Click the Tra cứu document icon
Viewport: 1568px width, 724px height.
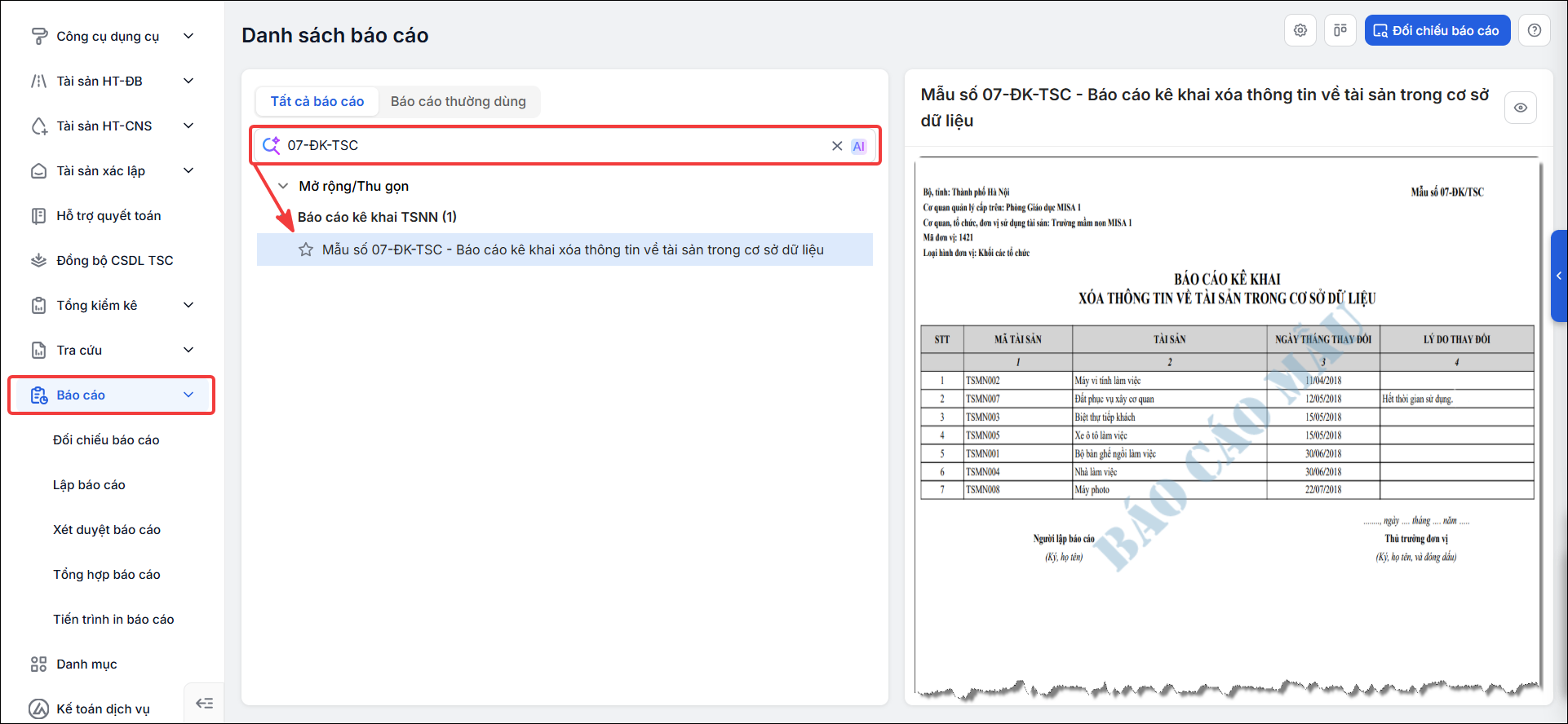[38, 350]
